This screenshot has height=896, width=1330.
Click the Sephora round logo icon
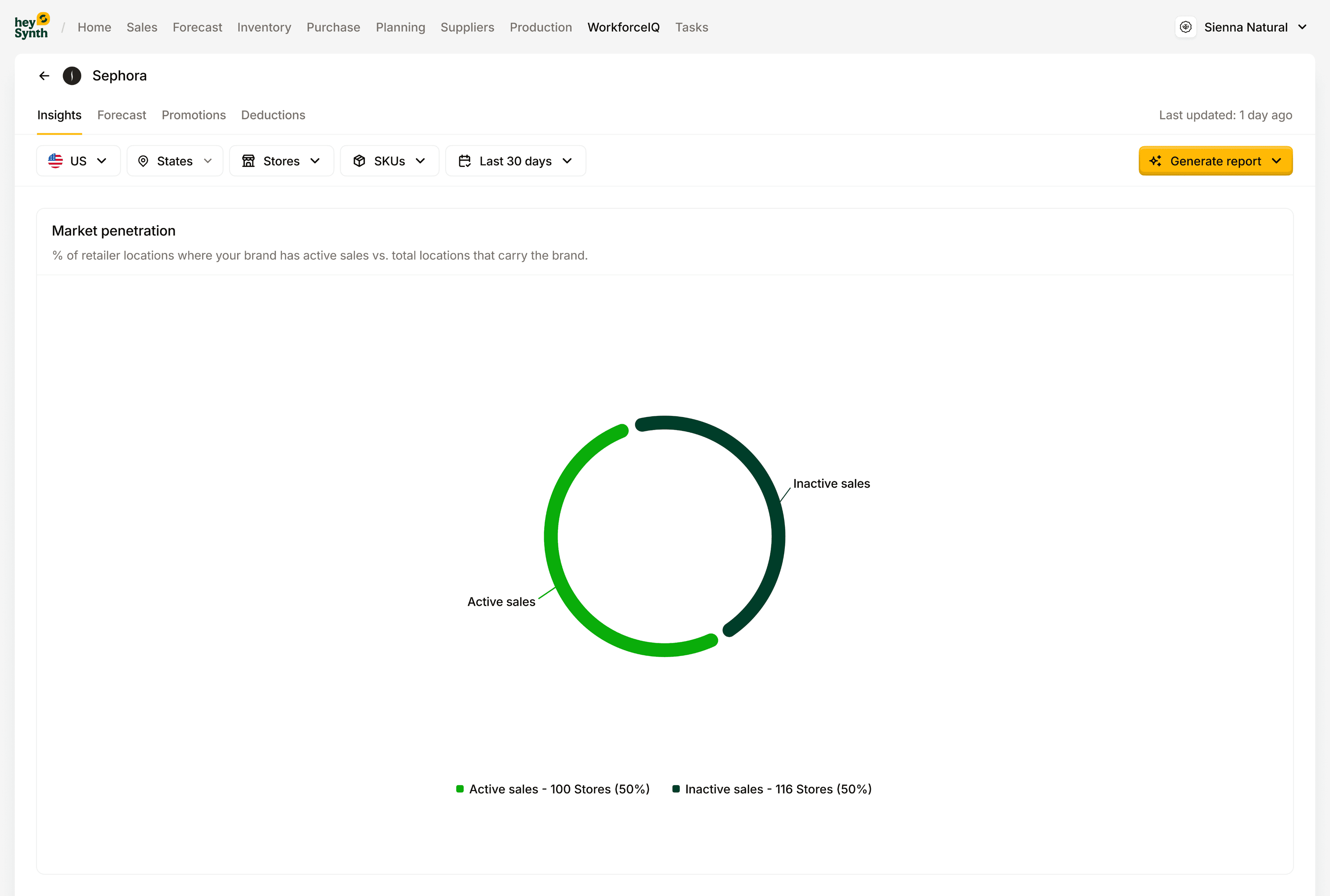(72, 76)
